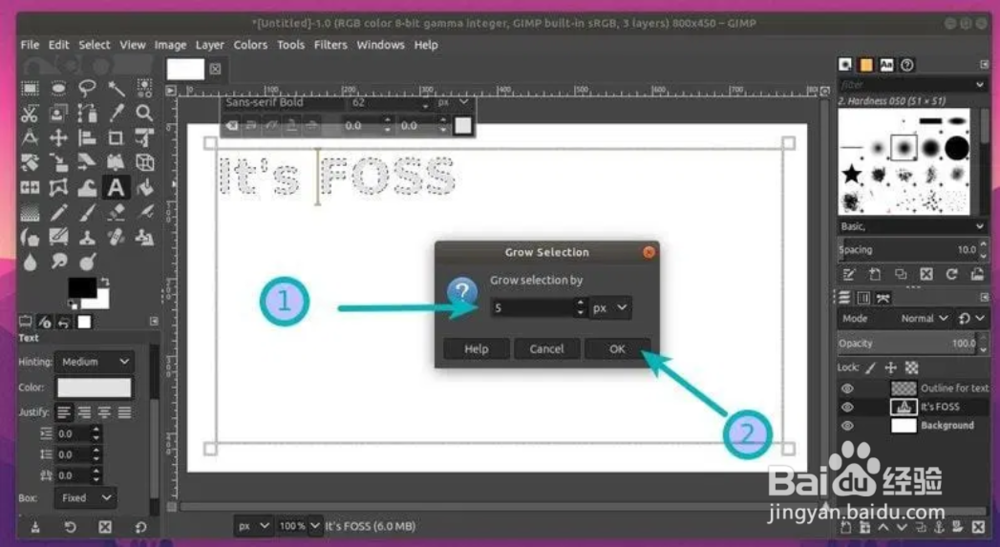Select the Text tool

[116, 187]
